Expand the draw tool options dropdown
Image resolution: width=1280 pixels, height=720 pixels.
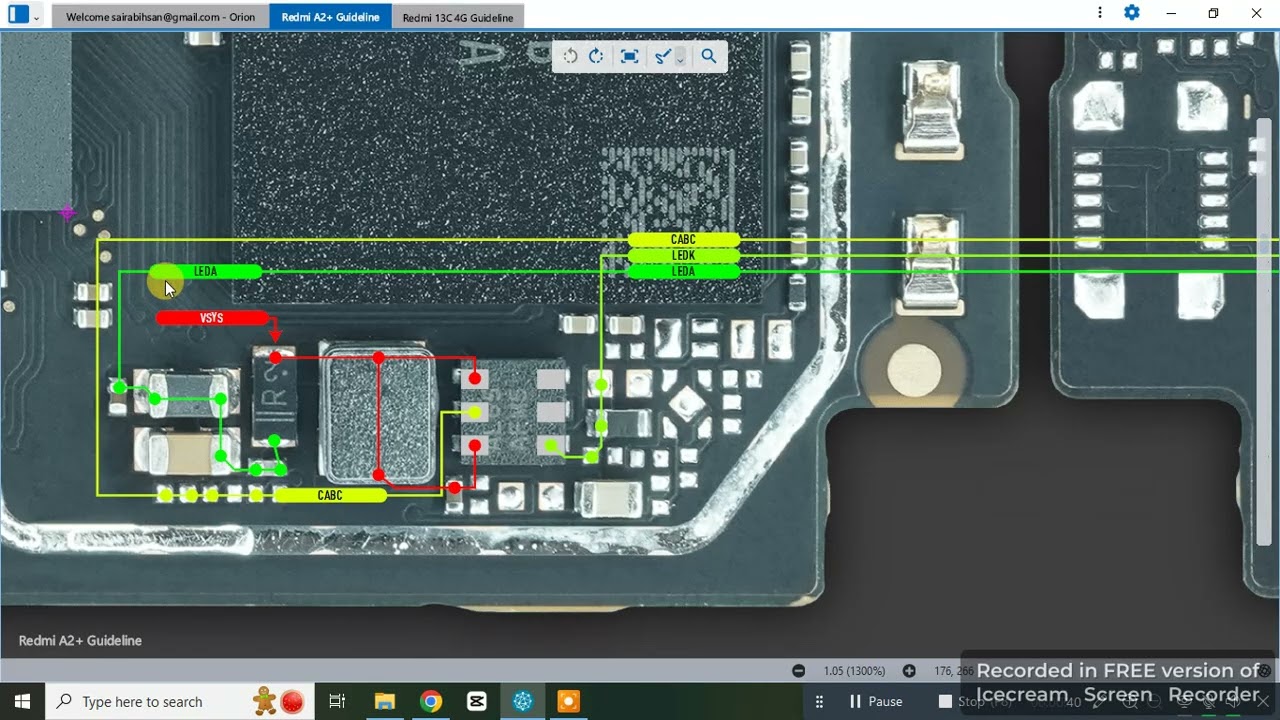[x=680, y=58]
